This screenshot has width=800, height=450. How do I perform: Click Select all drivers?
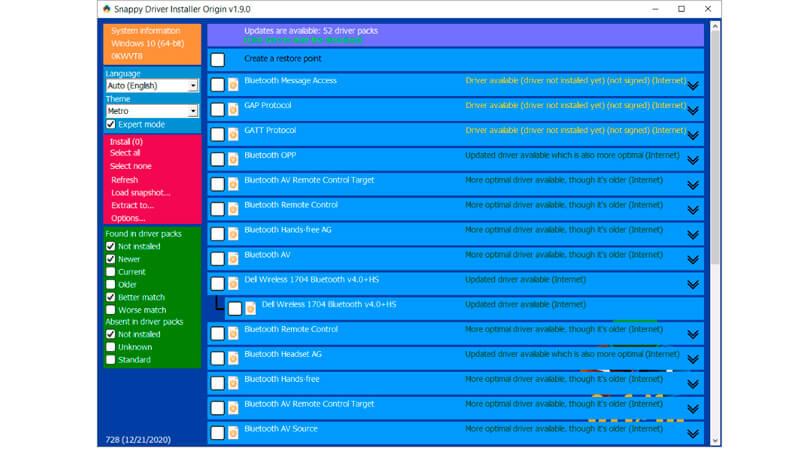click(x=125, y=153)
